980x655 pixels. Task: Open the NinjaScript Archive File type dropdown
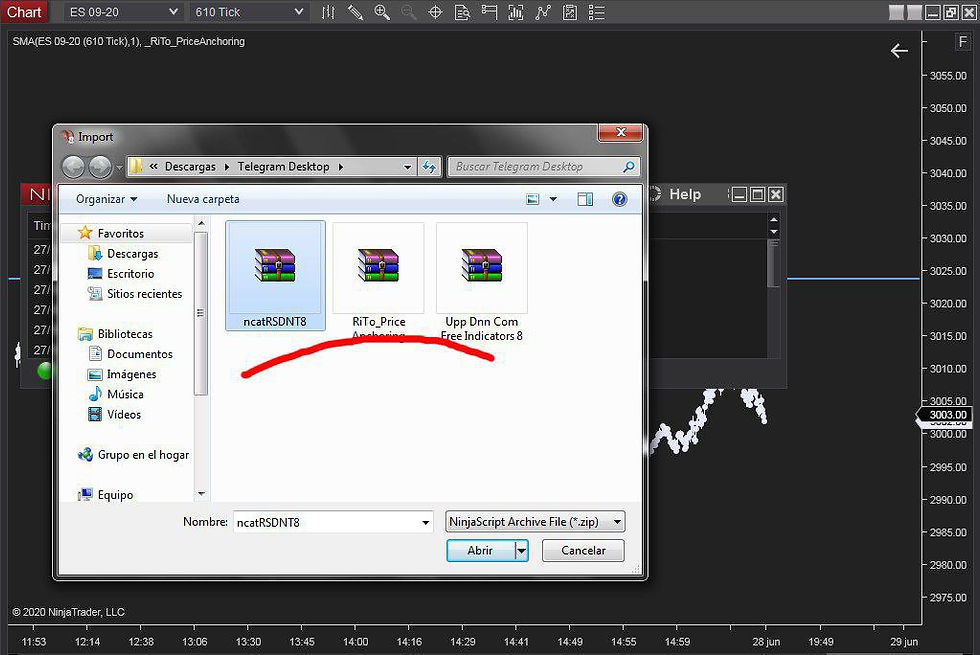point(535,522)
